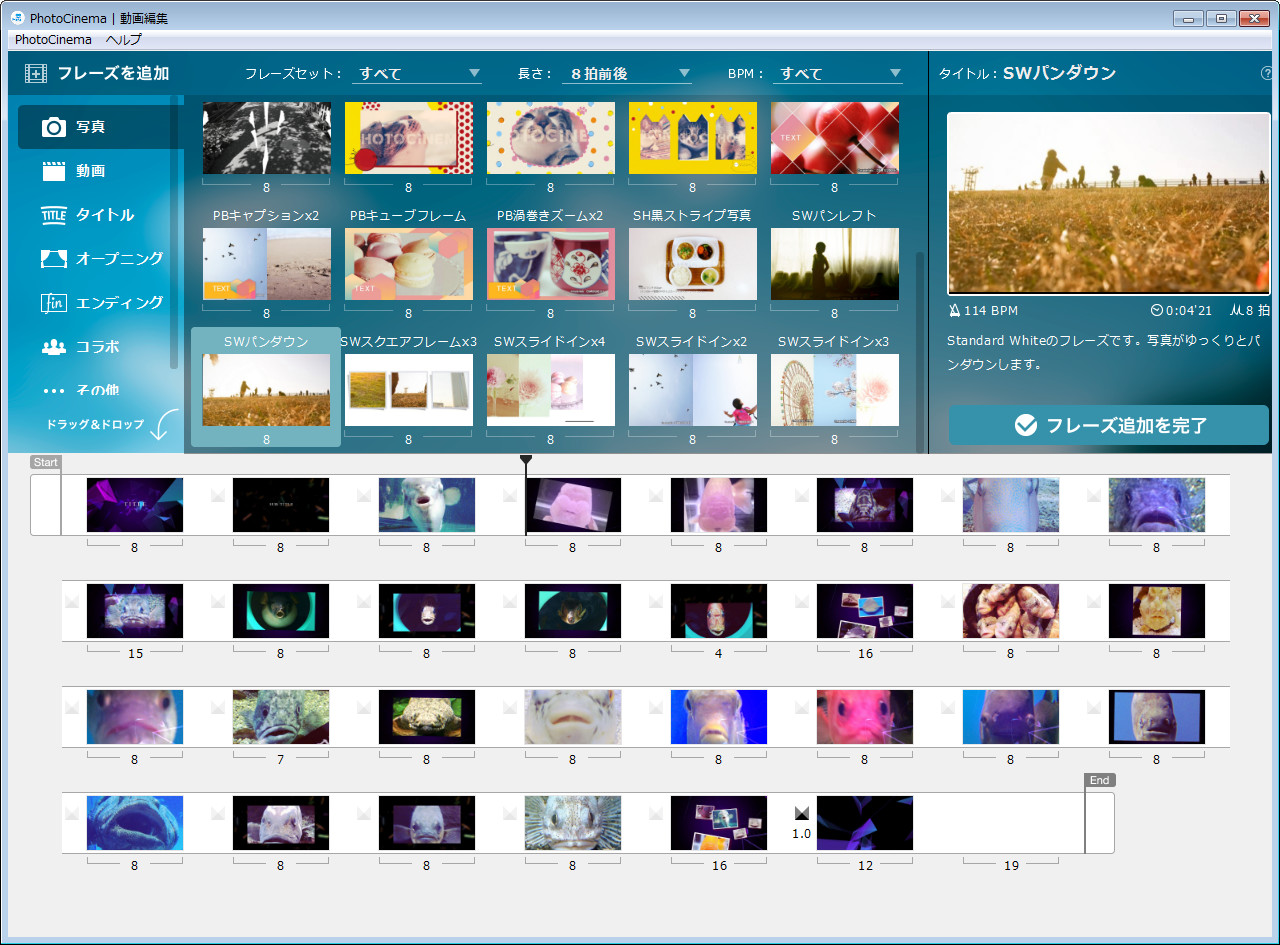This screenshot has height=945, width=1280.
Task: Select the タイトル category icon
Action: coord(54,215)
